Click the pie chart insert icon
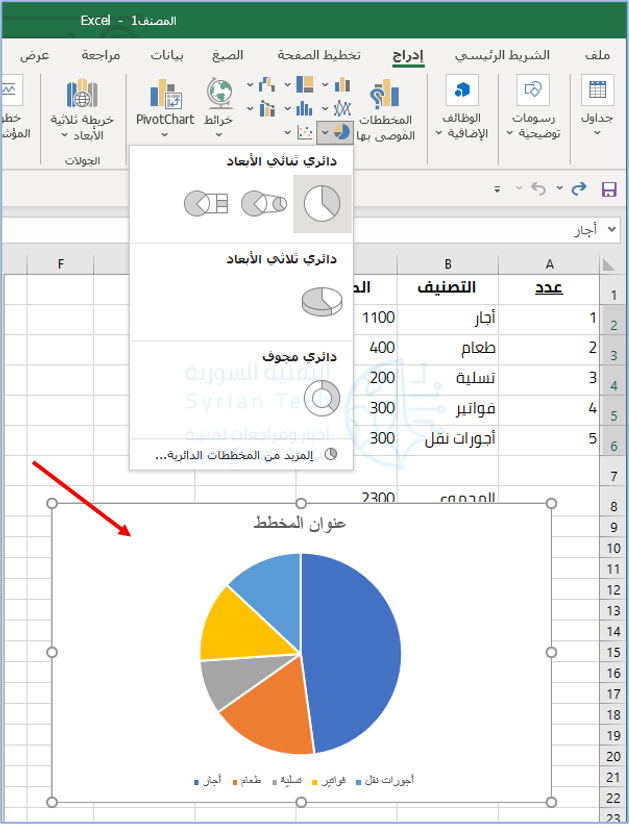Screen dimensions: 629x824 point(342,132)
